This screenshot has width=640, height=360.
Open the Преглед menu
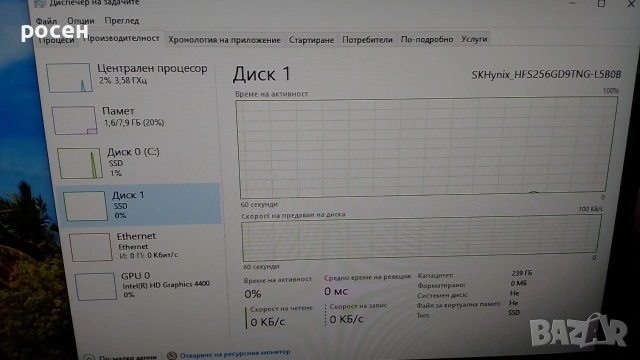(122, 20)
